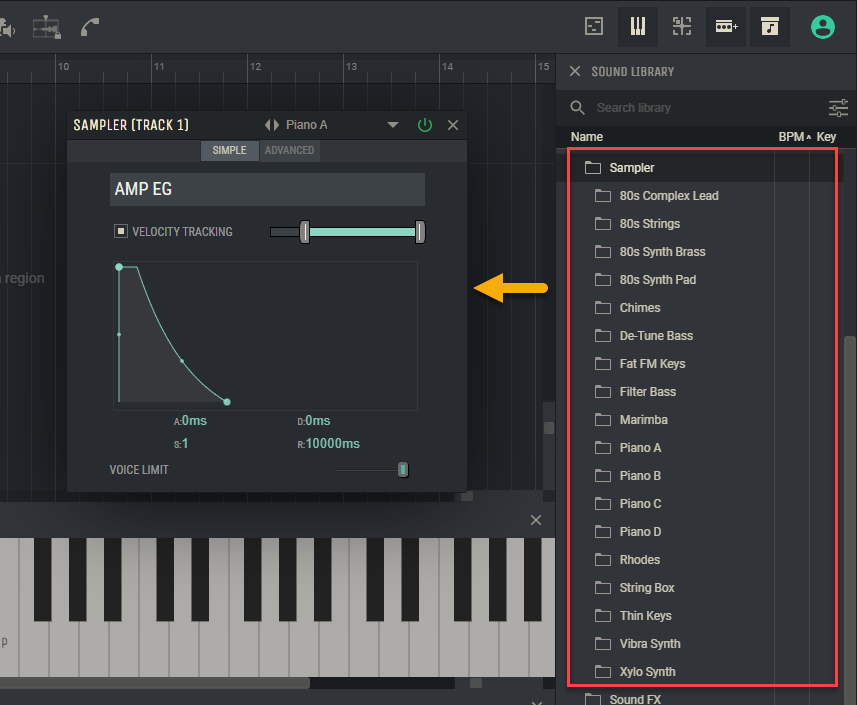The image size is (857, 705).
Task: Click the envelope end release point
Action: [227, 402]
